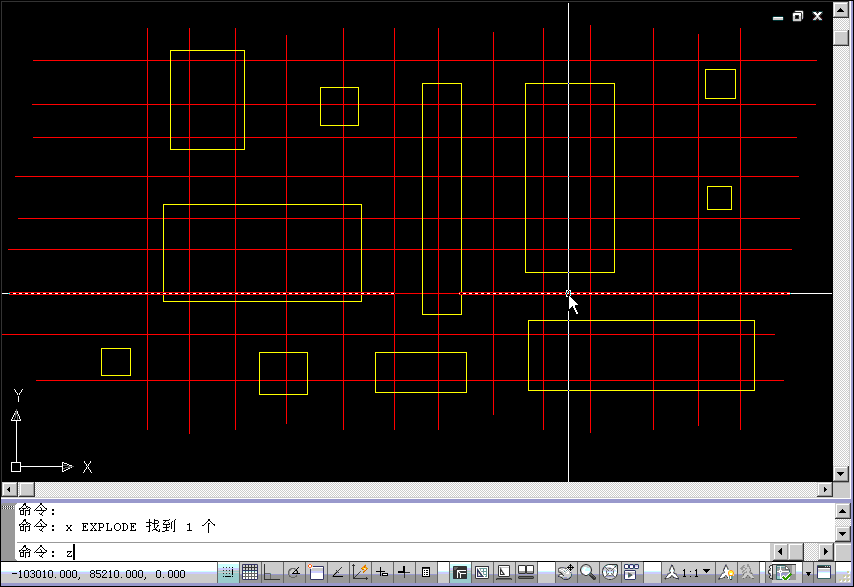
Task: Toggle Snap Mode in the status bar
Action: click(x=228, y=573)
